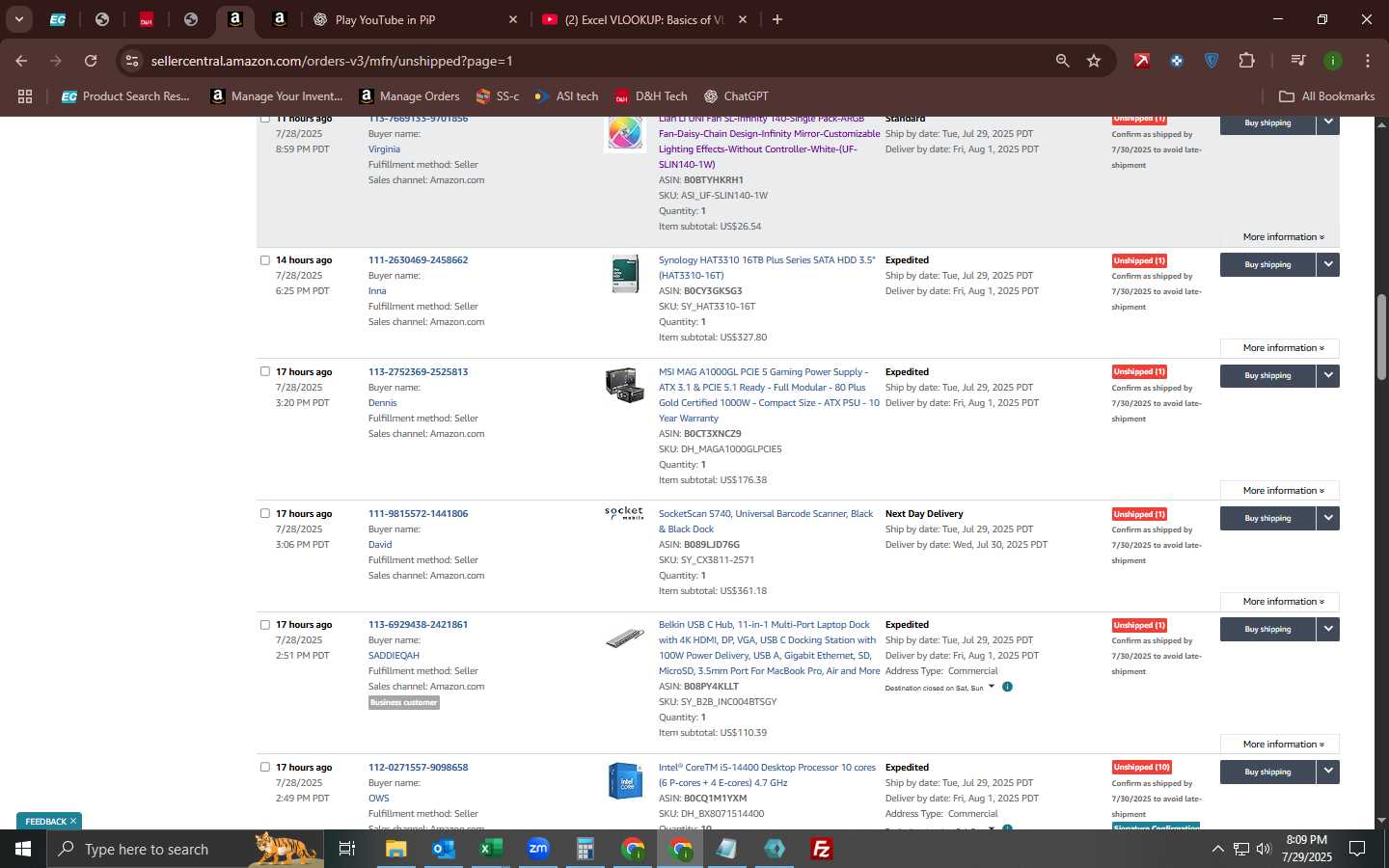
Task: Click Buy shipping for the Synology HDD order
Action: (x=1267, y=264)
